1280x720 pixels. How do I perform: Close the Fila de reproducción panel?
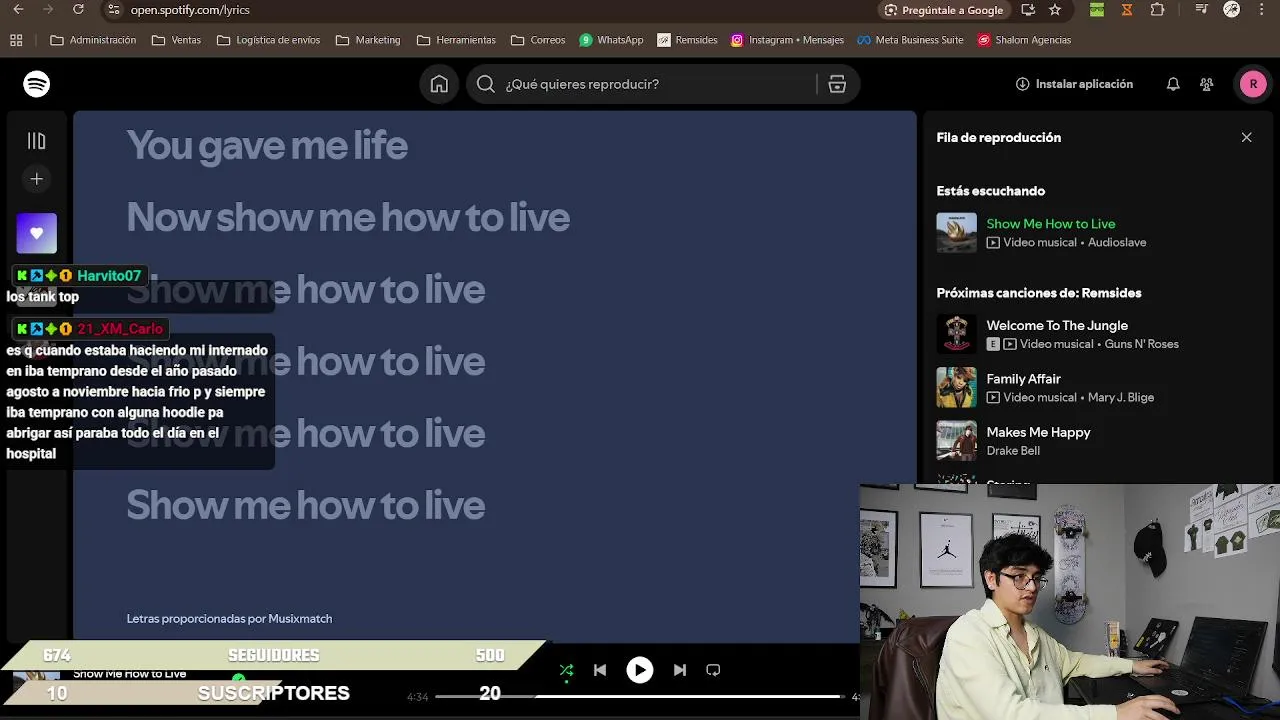coord(1246,137)
